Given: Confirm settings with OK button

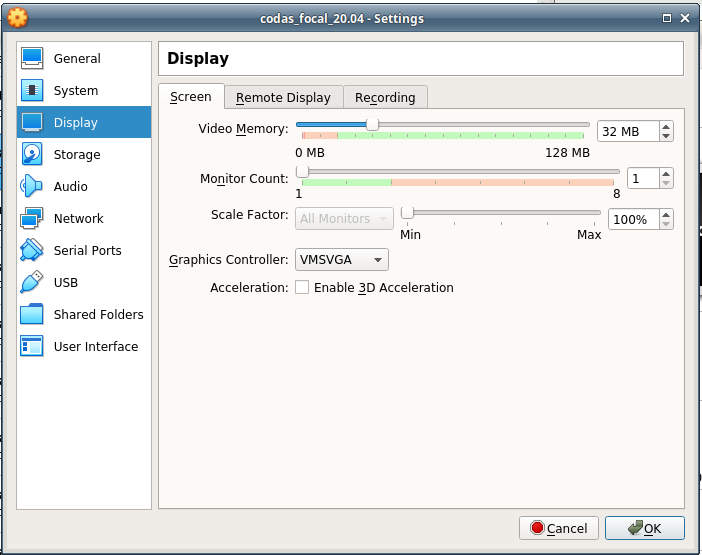Looking at the screenshot, I should (x=645, y=528).
